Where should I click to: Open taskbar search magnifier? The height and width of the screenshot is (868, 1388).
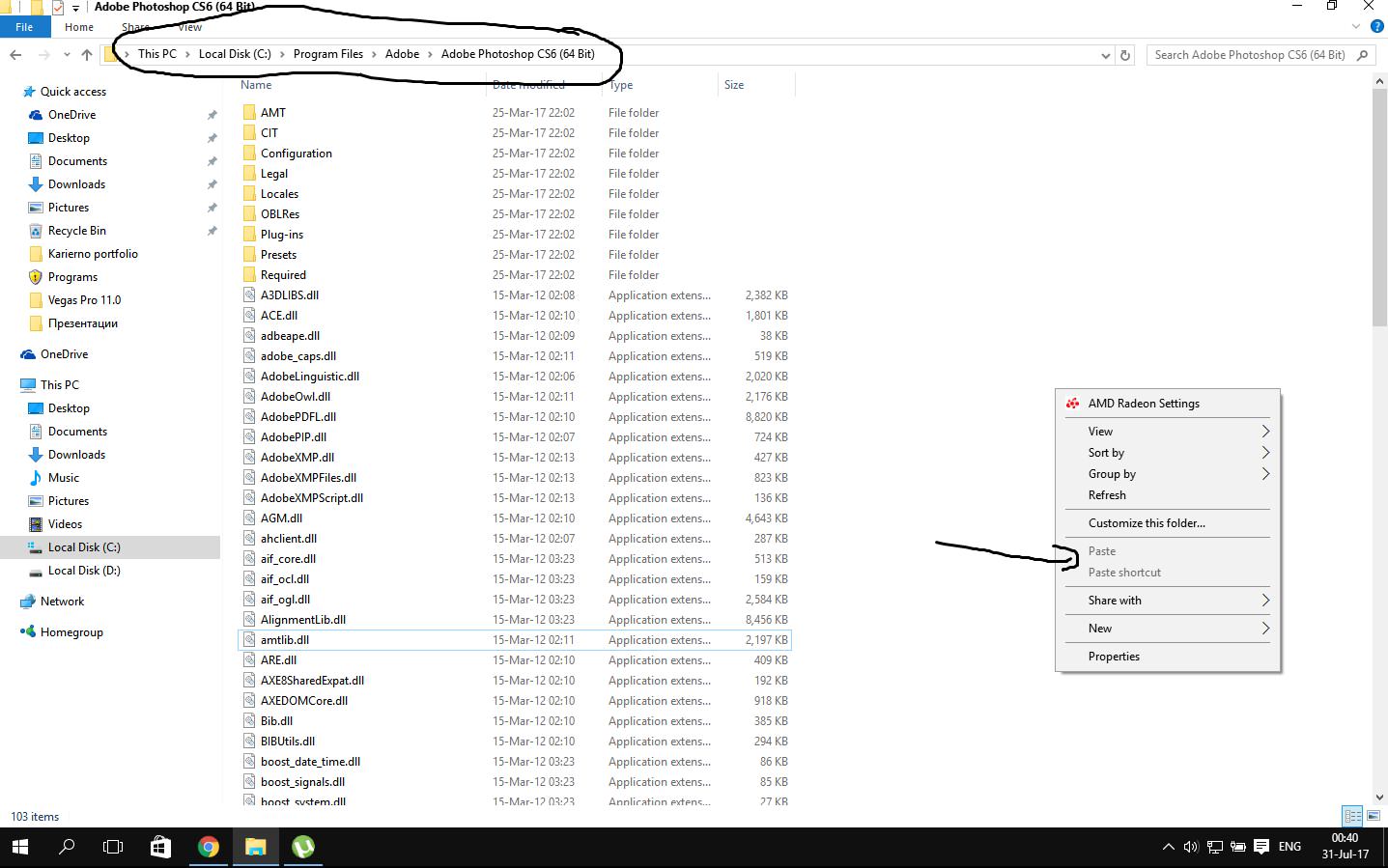[x=67, y=847]
